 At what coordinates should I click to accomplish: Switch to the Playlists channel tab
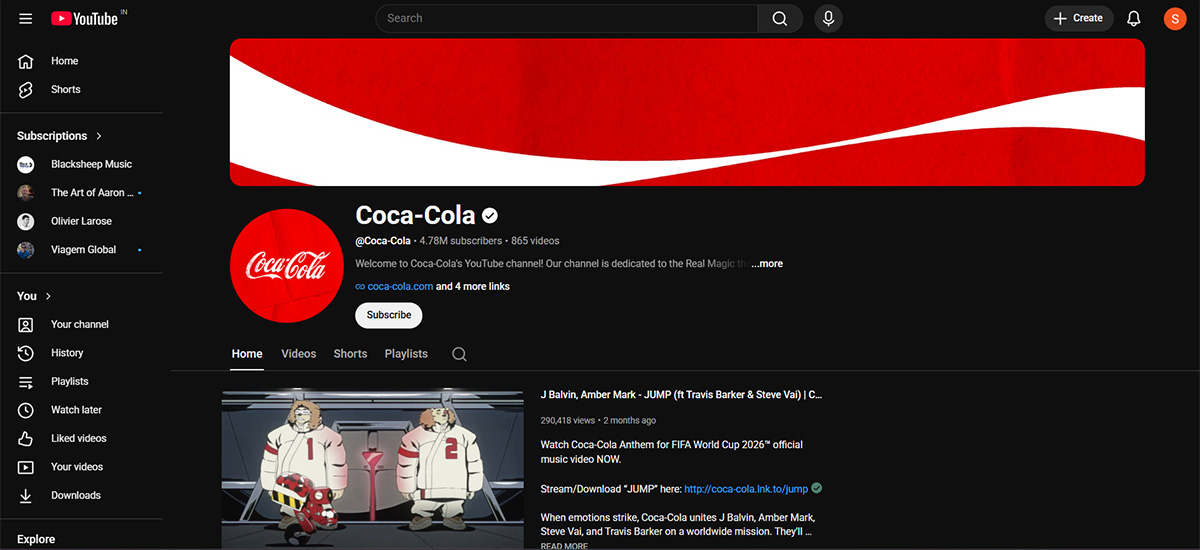pyautogui.click(x=406, y=354)
